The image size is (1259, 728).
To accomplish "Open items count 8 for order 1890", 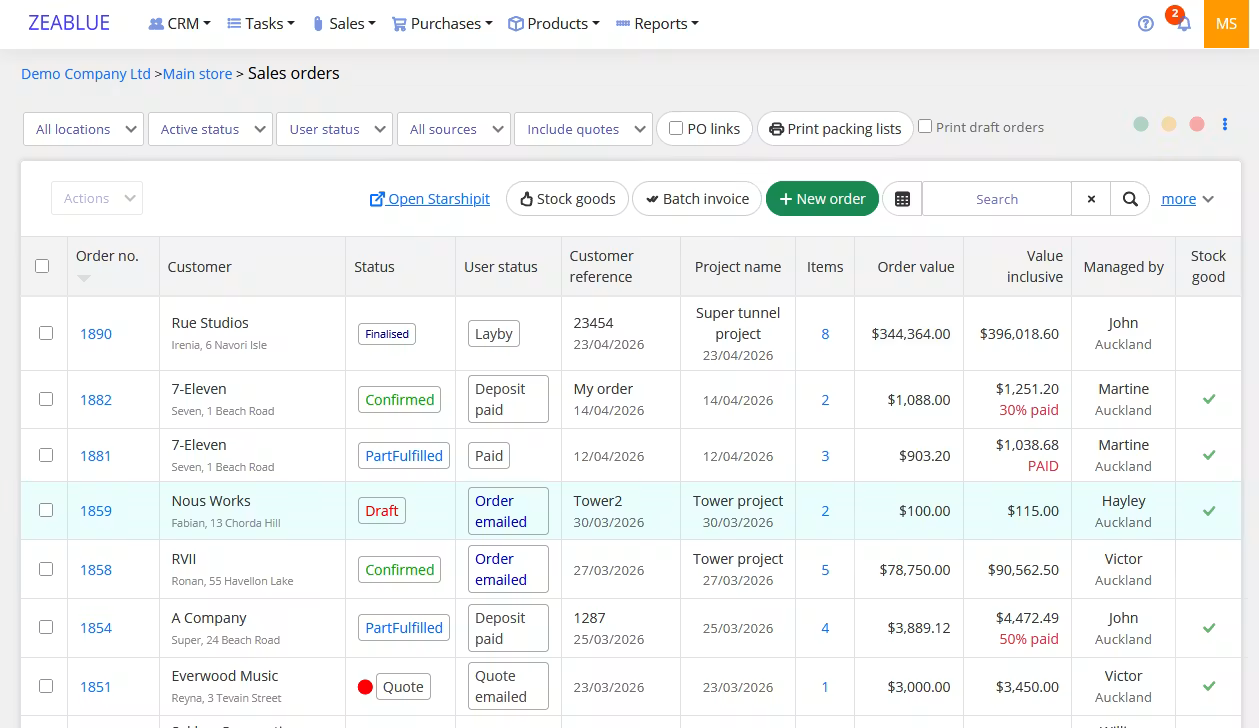I will click(825, 334).
